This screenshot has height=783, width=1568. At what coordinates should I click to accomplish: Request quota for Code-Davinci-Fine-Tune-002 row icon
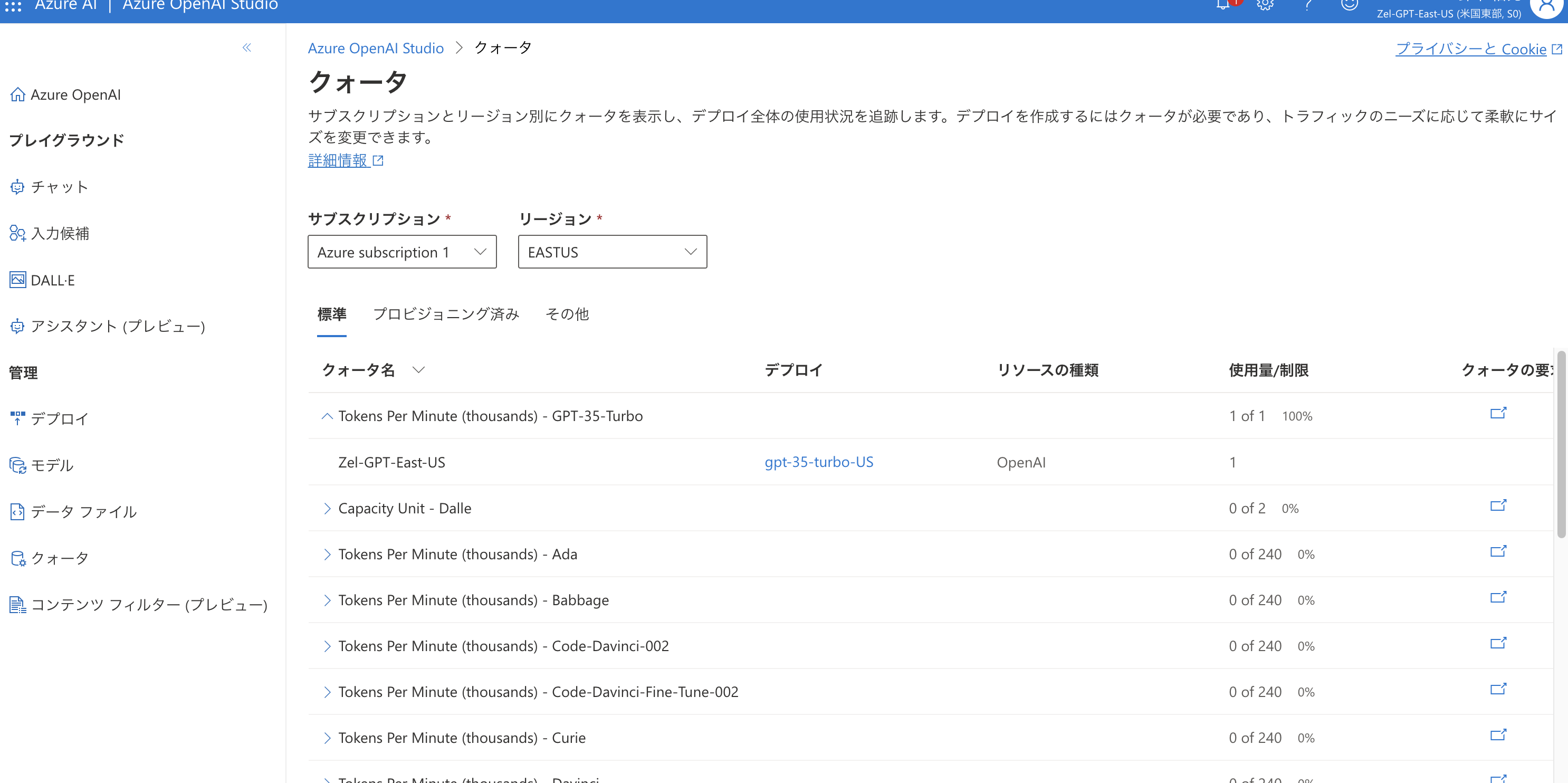tap(1498, 689)
